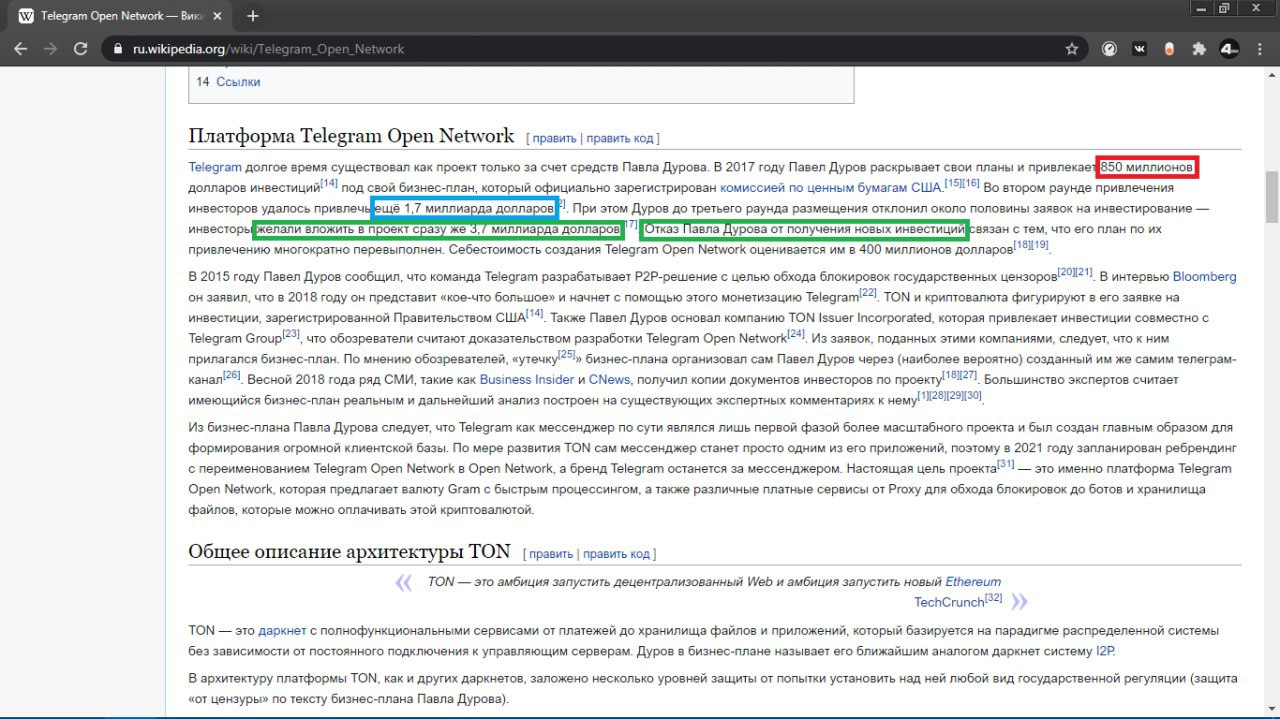1280x719 pixels.
Task: Open citation [14] after 'долларов инвестиций'
Action: pos(329,183)
